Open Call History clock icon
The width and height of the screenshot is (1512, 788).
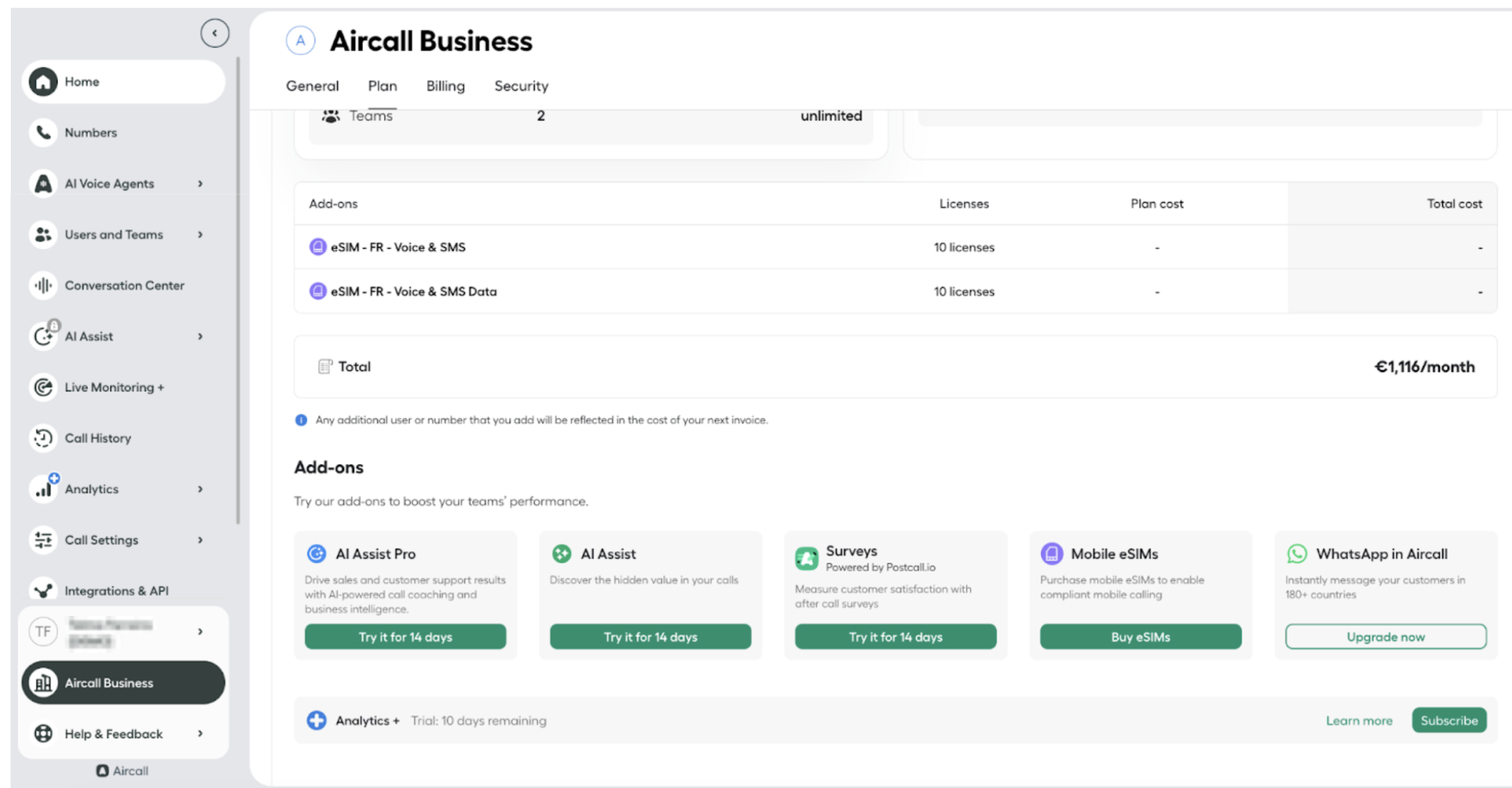[x=43, y=438]
